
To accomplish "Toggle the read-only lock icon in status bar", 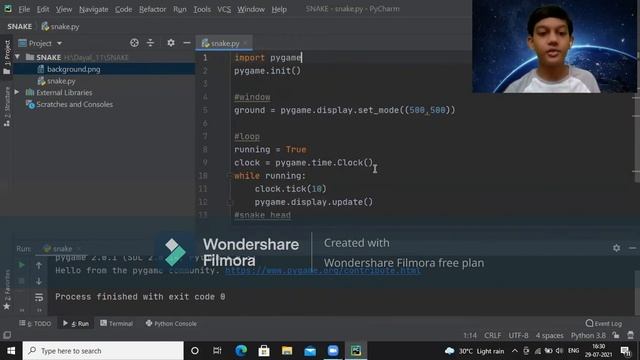I will click(x=616, y=336).
